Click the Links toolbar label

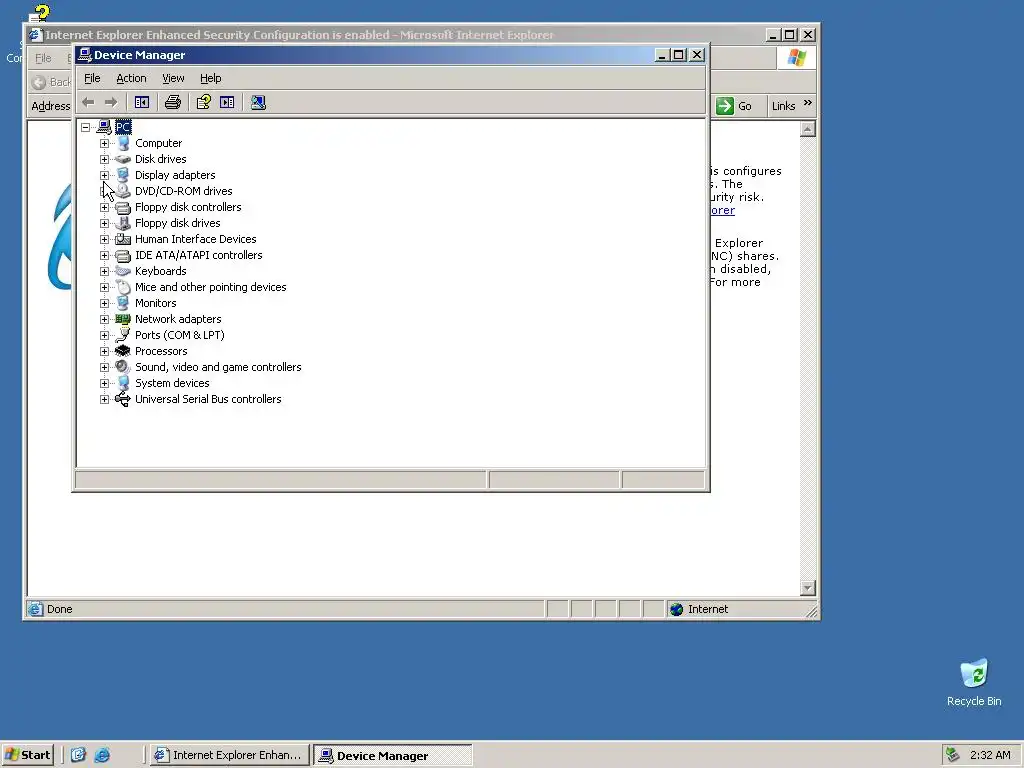tap(783, 106)
